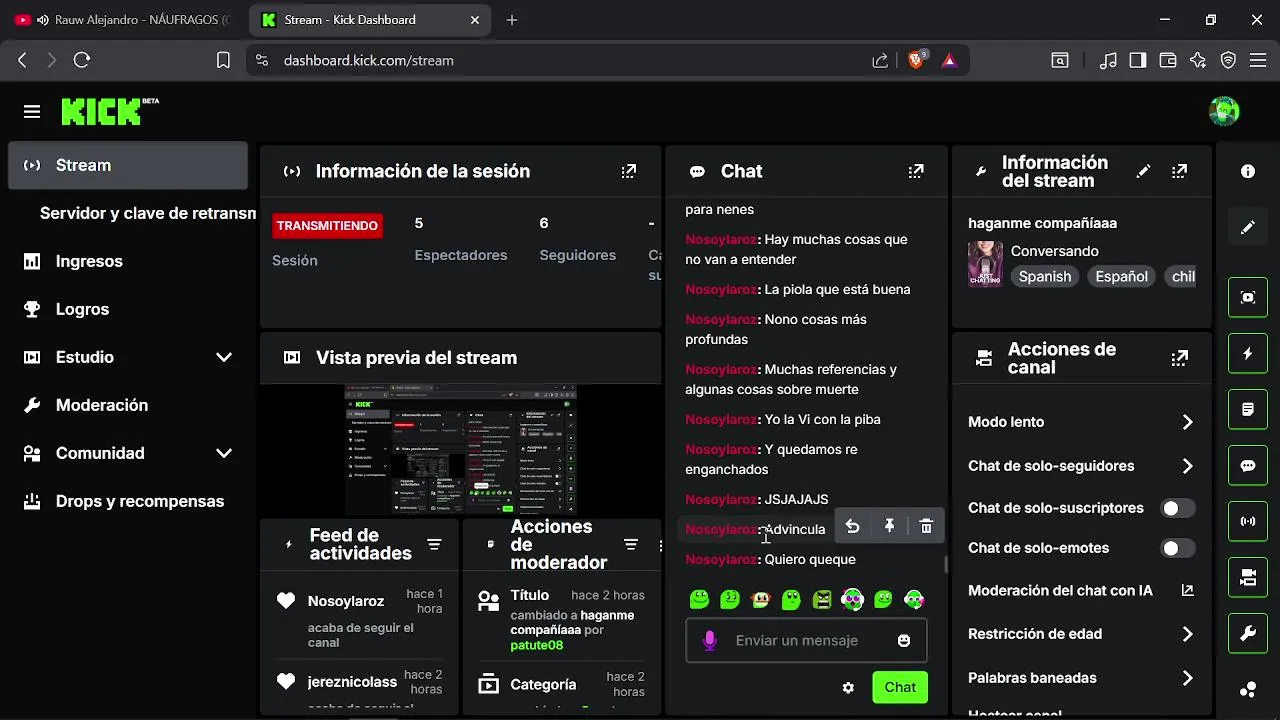The image size is (1280, 720).
Task: Open Restricción de edad options chevron
Action: [1188, 634]
